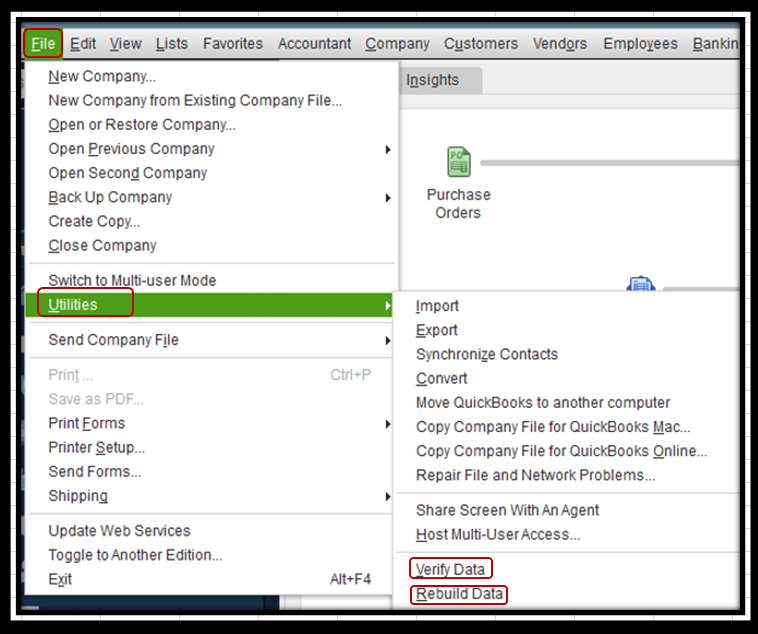Expand the Utilities submenu arrow
This screenshot has height=634, width=758.
click(388, 305)
